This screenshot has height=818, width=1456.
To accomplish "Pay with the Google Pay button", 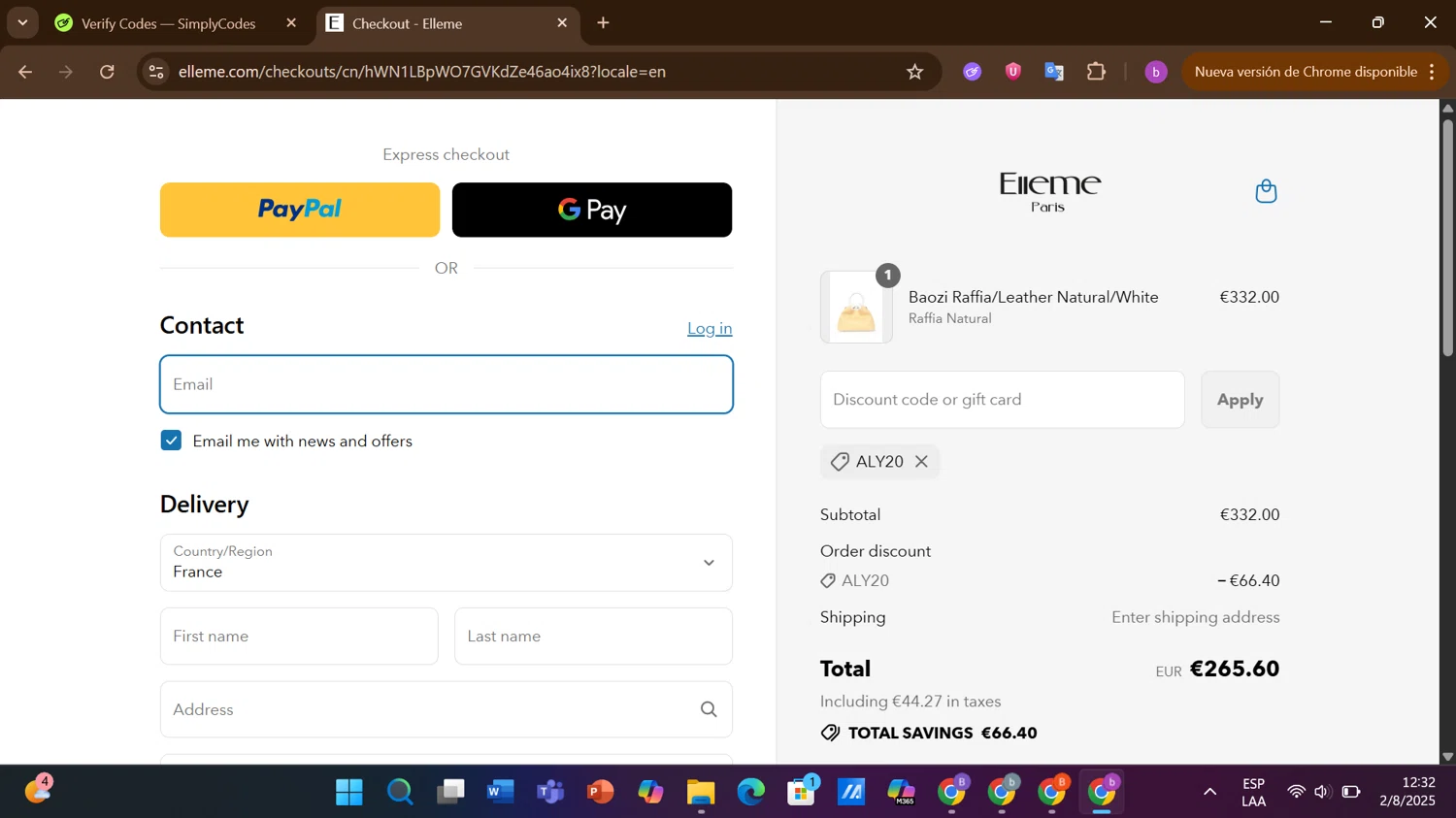I will point(592,210).
